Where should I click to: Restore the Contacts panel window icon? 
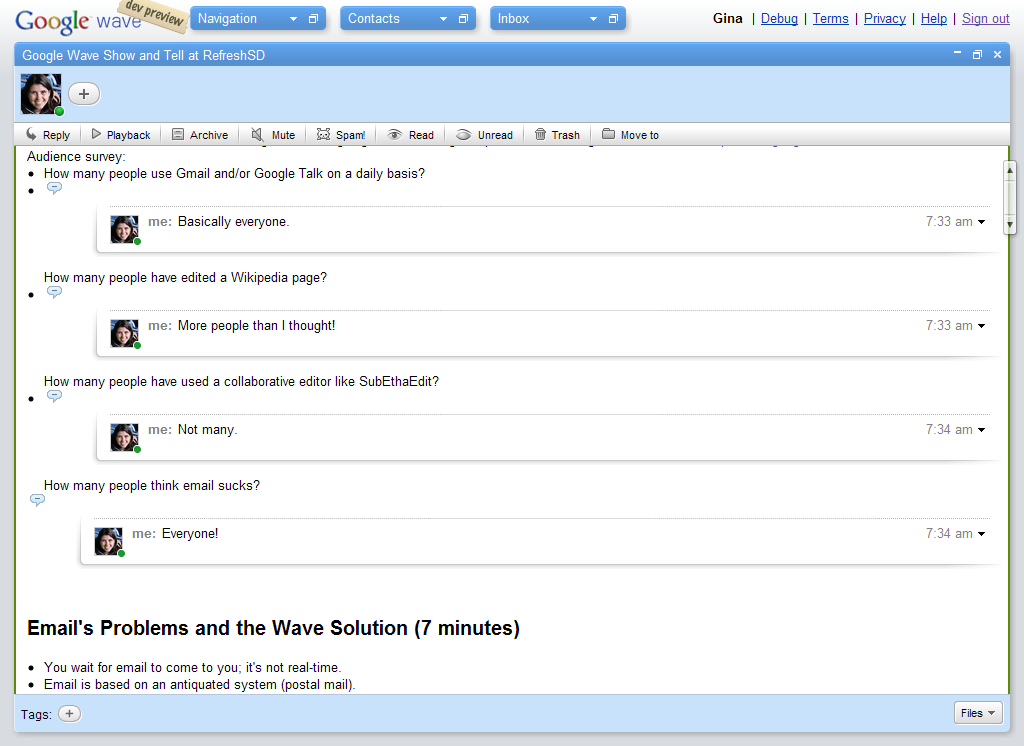point(463,19)
